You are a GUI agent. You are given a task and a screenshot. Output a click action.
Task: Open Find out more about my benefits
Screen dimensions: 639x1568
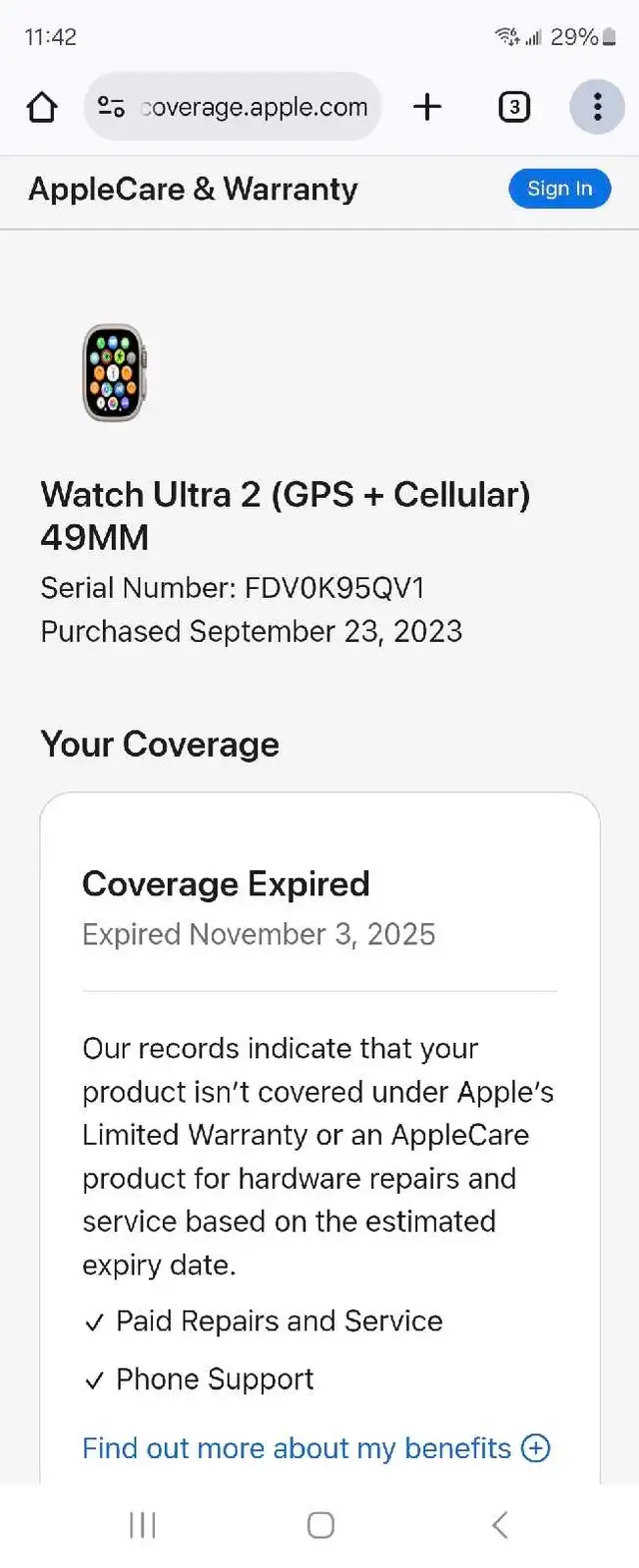click(297, 1448)
